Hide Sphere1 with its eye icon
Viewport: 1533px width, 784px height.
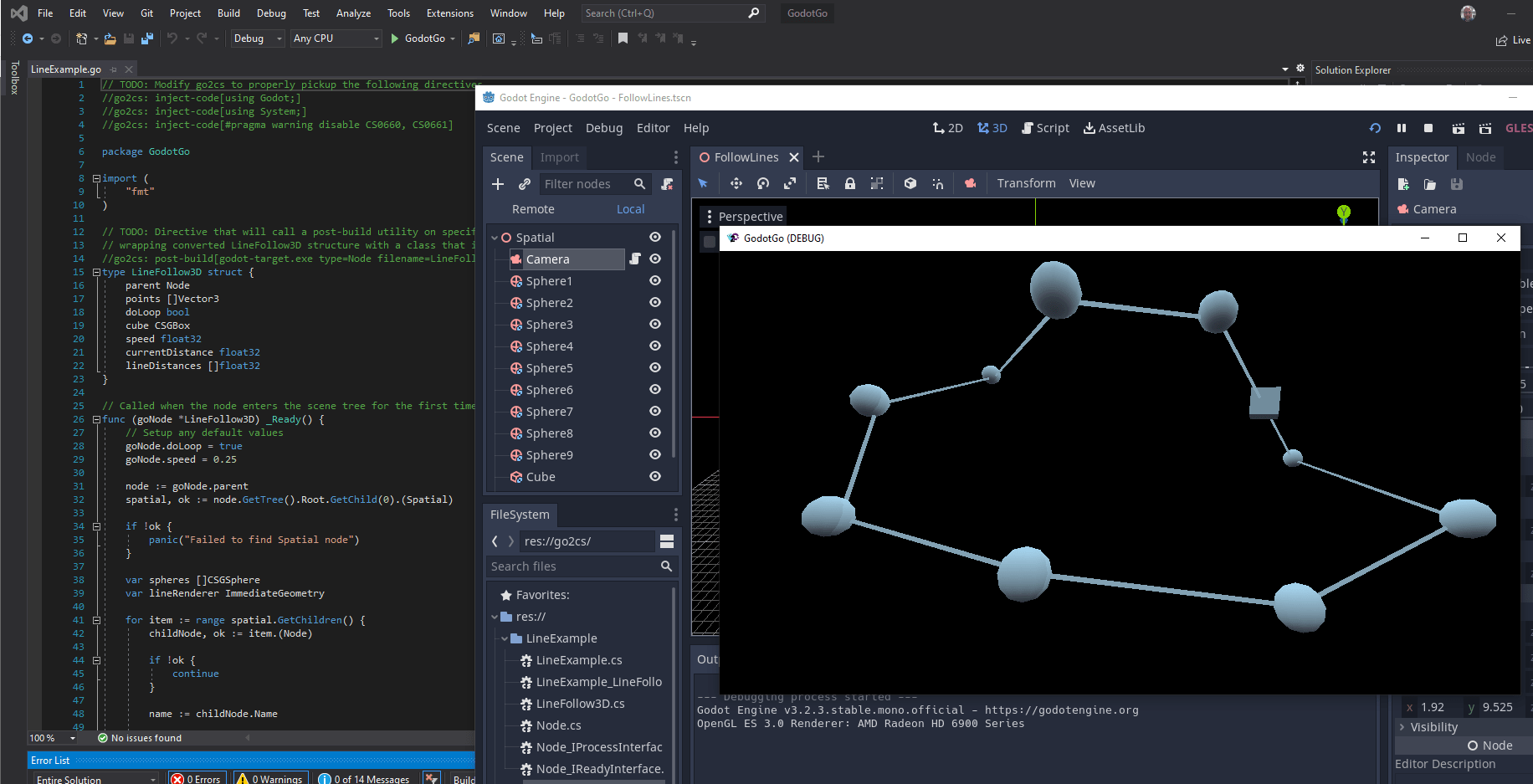(x=655, y=281)
